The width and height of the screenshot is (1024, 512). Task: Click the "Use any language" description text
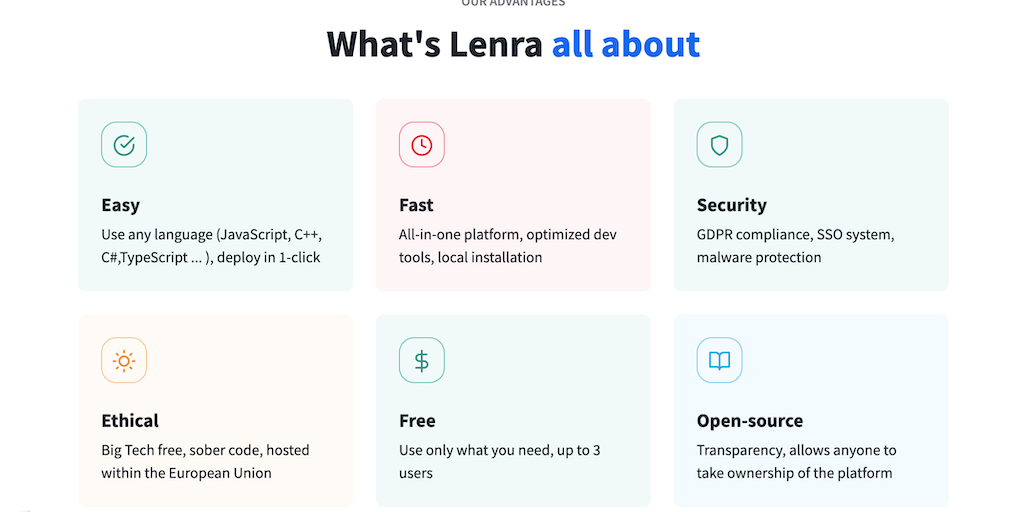[x=211, y=246]
